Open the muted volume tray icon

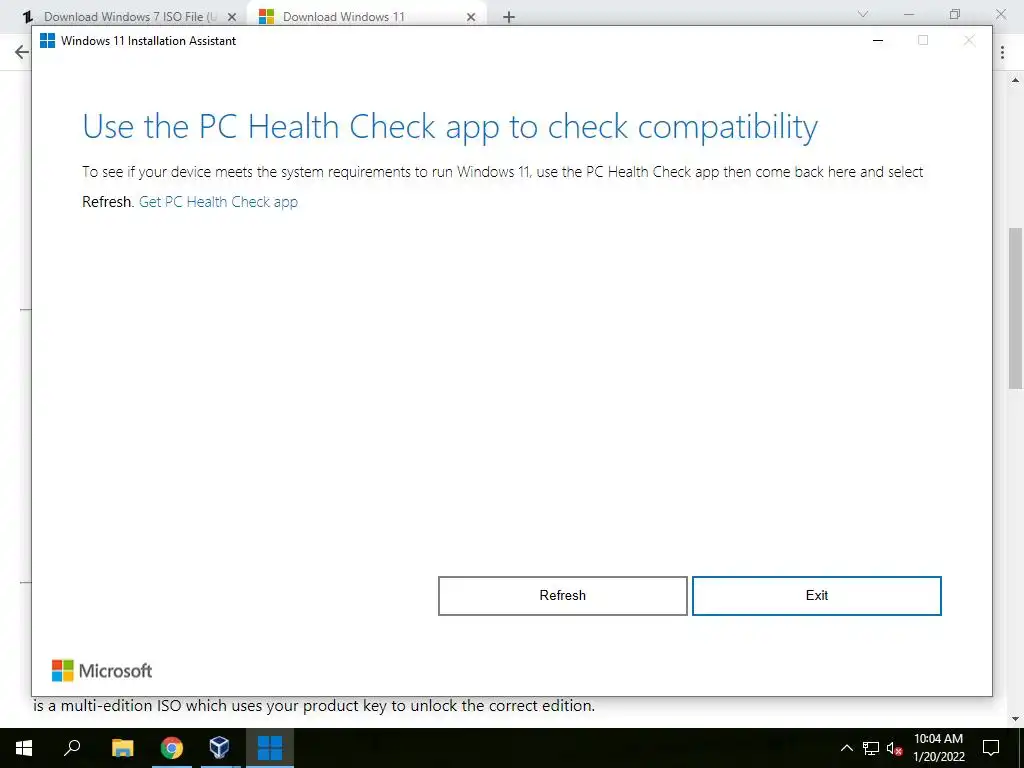pyautogui.click(x=895, y=748)
